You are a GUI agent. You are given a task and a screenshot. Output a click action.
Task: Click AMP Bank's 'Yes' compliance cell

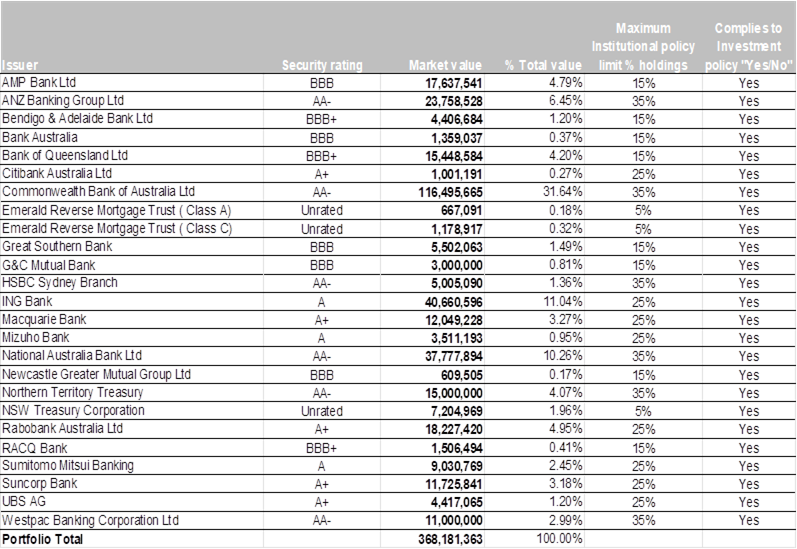click(749, 83)
